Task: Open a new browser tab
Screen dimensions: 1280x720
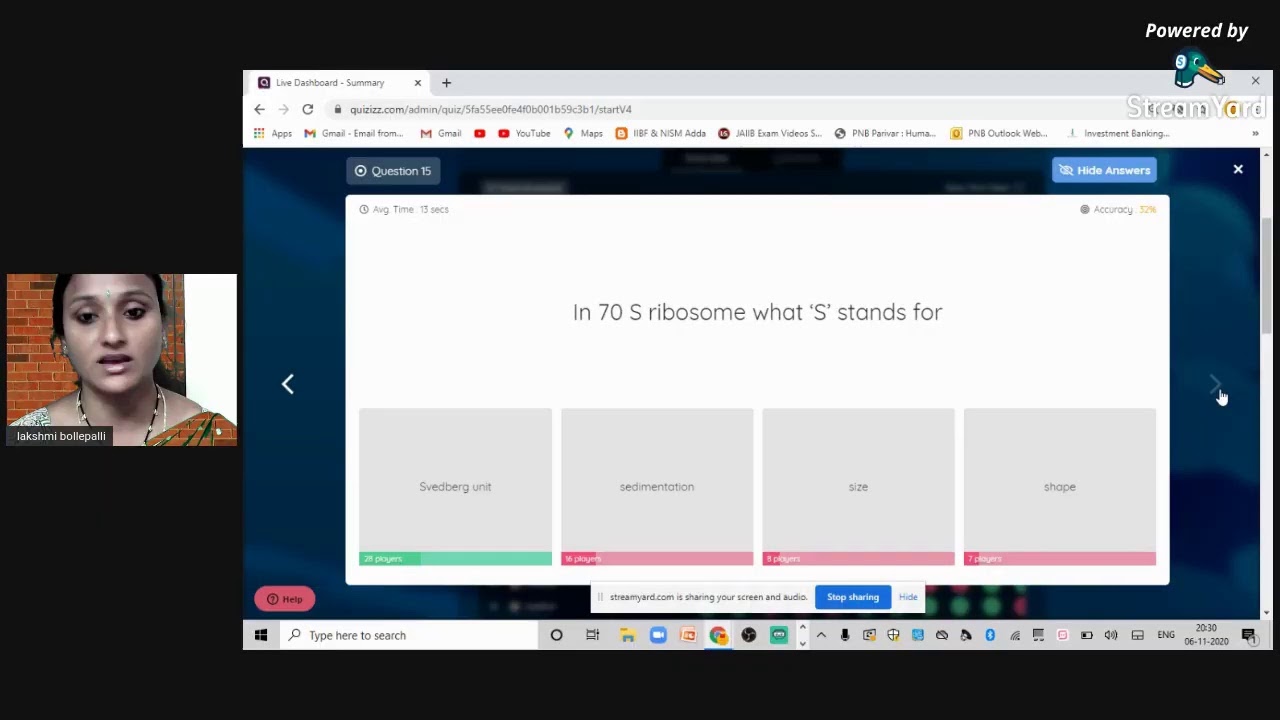Action: pyautogui.click(x=447, y=83)
